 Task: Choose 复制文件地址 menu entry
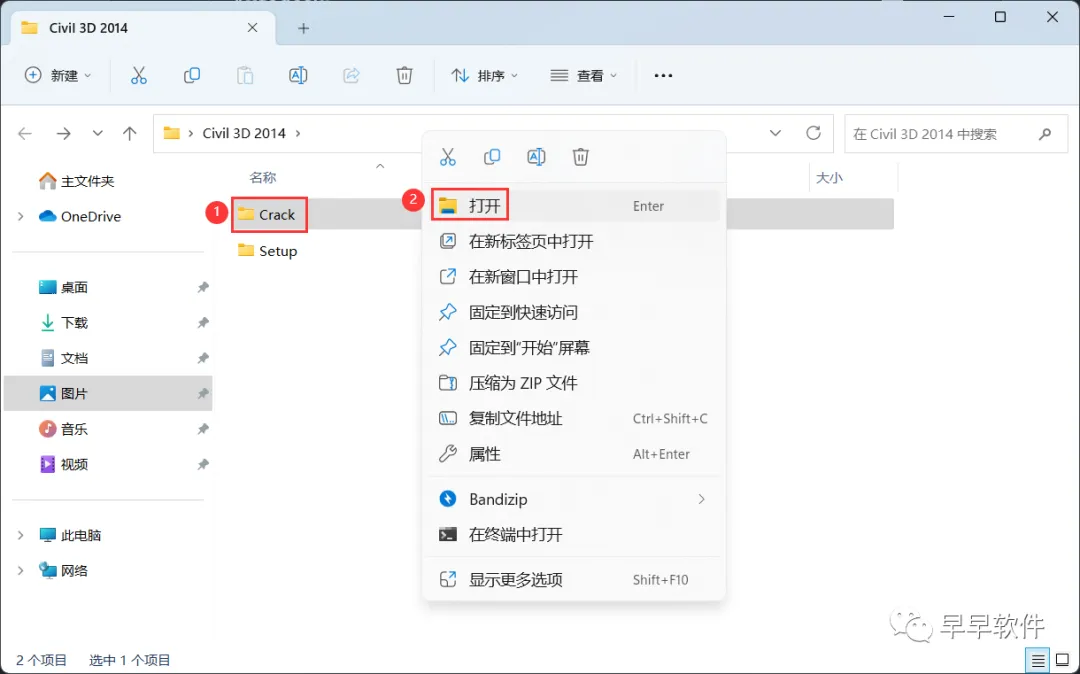click(x=574, y=419)
